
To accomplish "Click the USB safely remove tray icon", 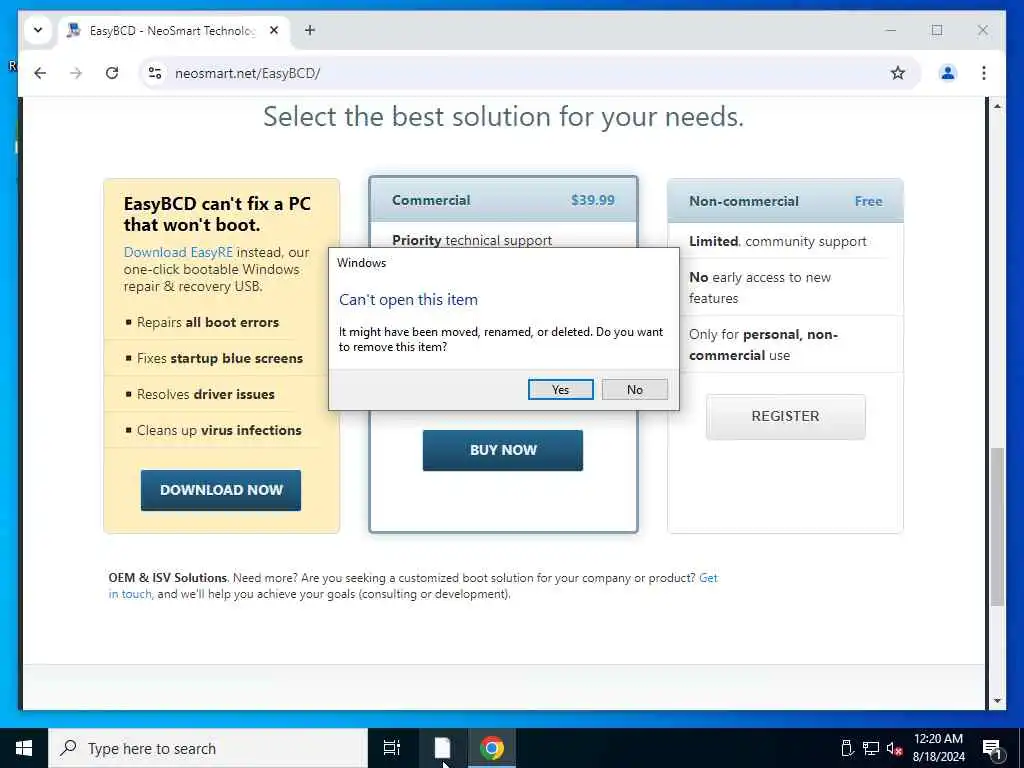I will 847,748.
